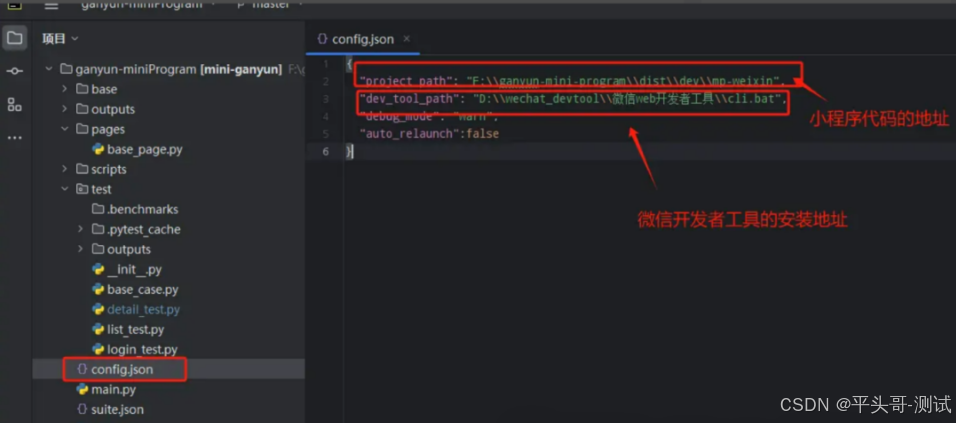
Task: Open base_case.py file
Action: tap(143, 290)
